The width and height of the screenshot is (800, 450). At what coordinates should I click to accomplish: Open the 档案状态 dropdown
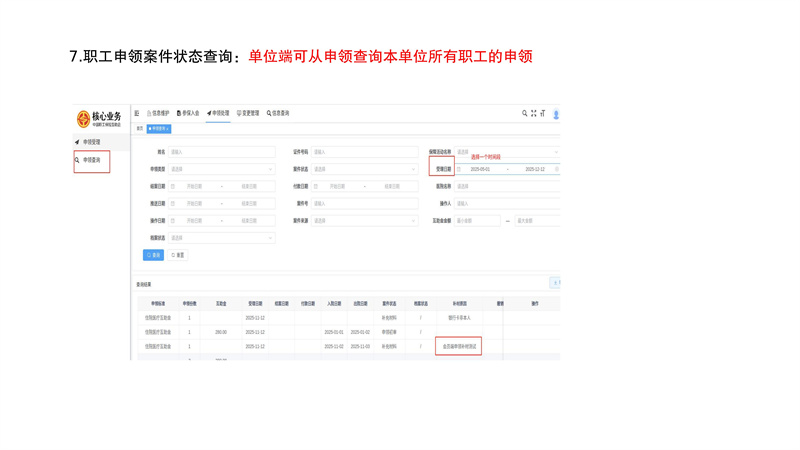click(221, 238)
